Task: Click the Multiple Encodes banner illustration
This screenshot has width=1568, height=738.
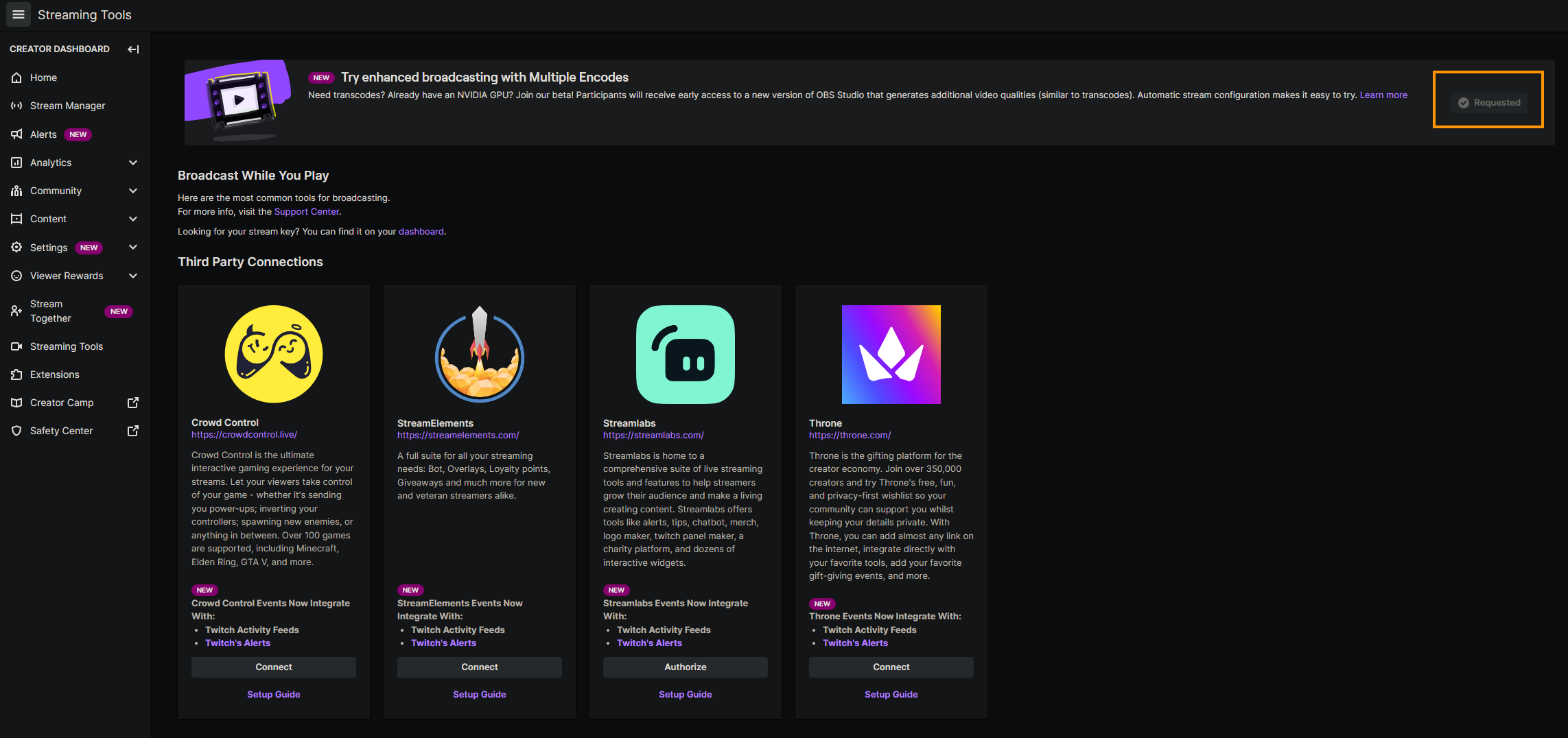Action: tap(238, 100)
